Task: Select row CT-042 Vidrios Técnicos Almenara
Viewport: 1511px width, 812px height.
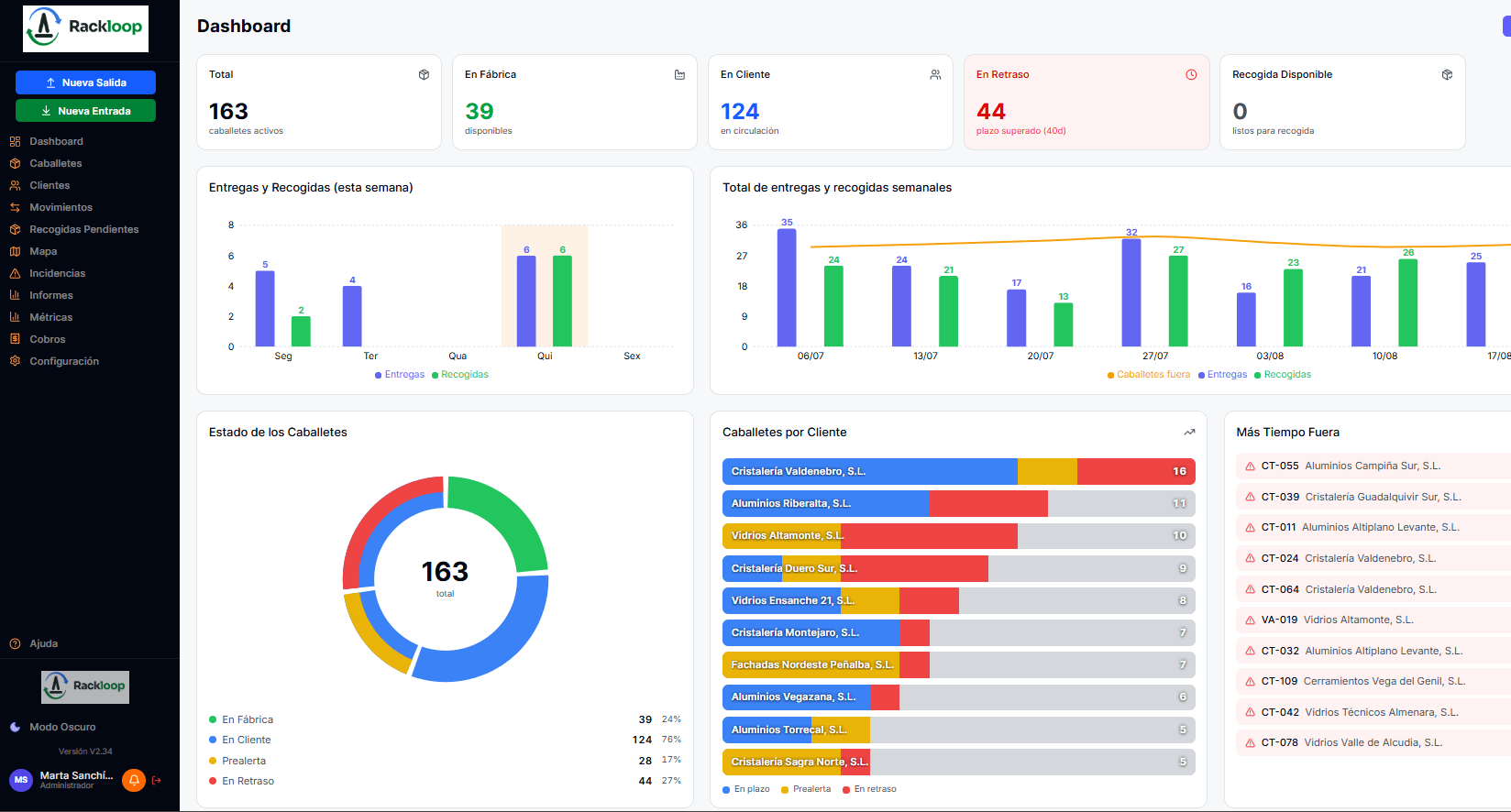Action: [1373, 712]
